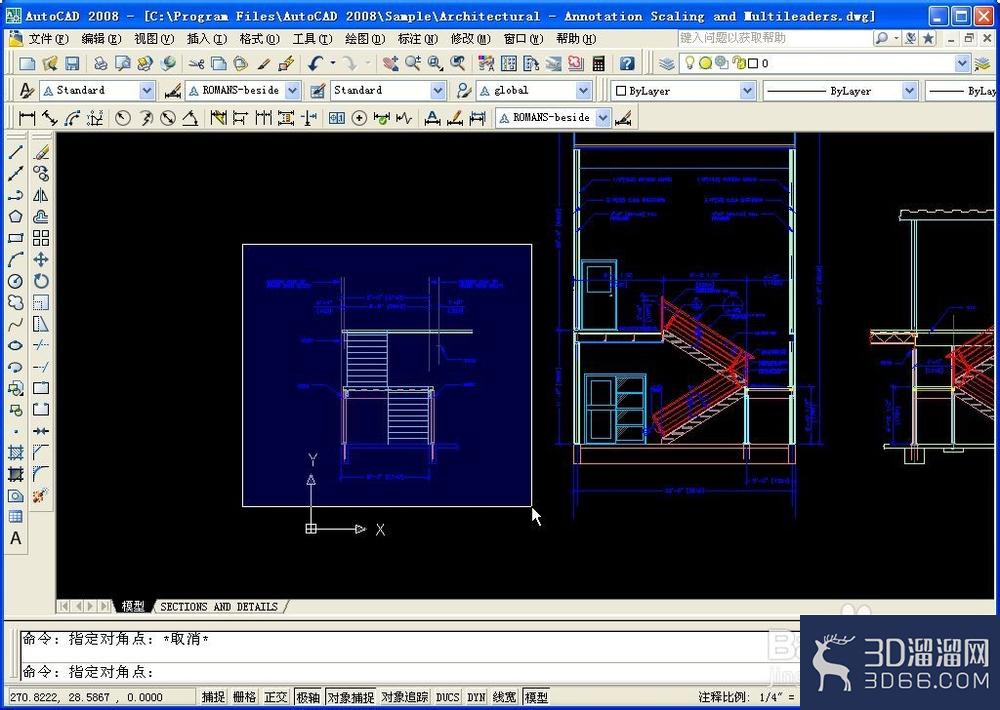The width and height of the screenshot is (1000, 710).
Task: Open the 绘图(D) menu
Action: (365, 39)
